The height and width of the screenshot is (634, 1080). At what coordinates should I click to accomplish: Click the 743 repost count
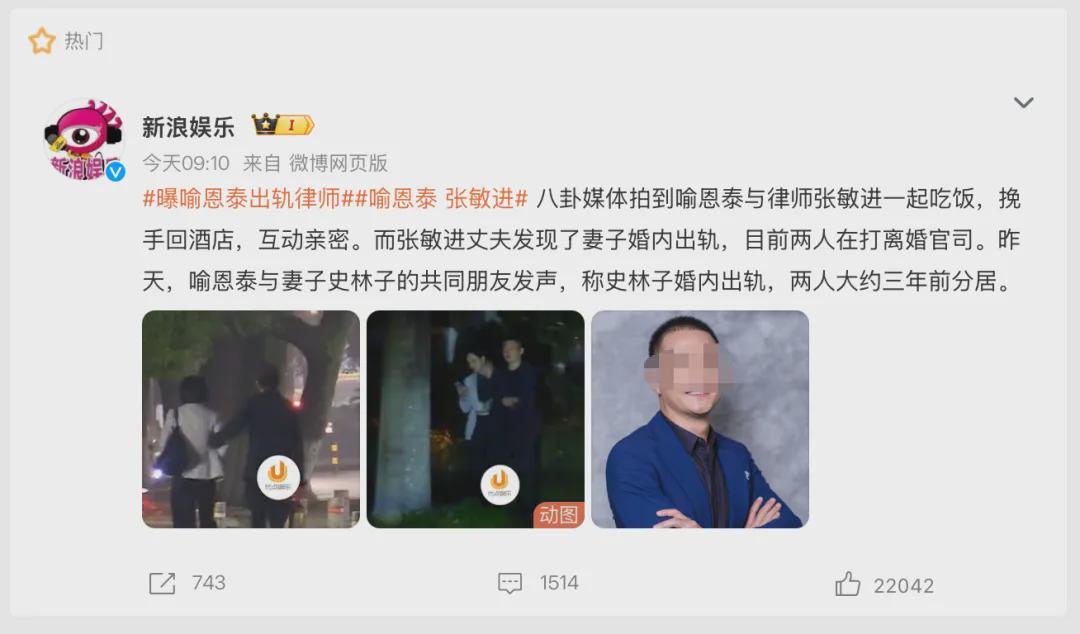[209, 583]
